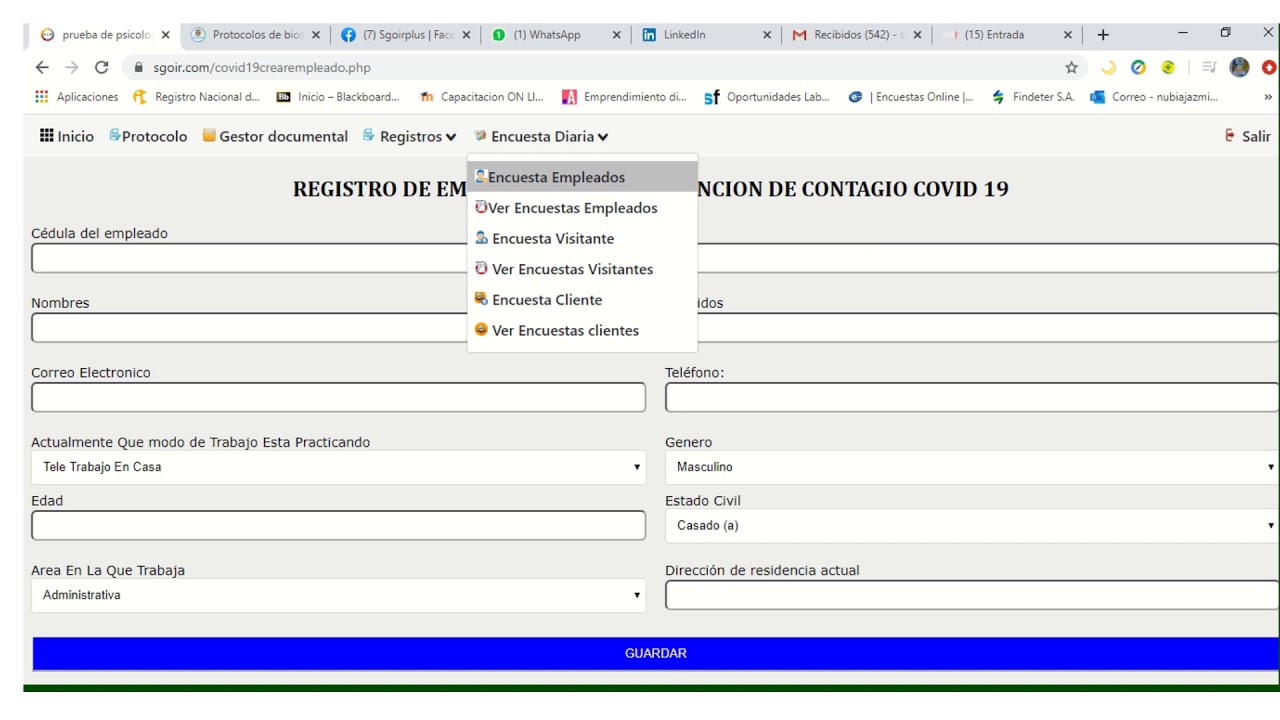1280x720 pixels.
Task: Go back with the browser back arrow
Action: (41, 68)
